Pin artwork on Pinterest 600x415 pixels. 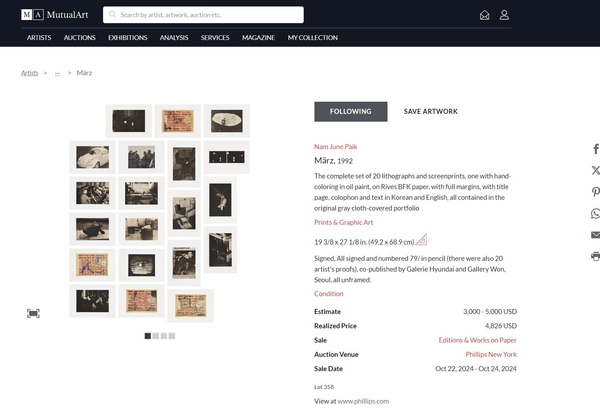point(595,192)
